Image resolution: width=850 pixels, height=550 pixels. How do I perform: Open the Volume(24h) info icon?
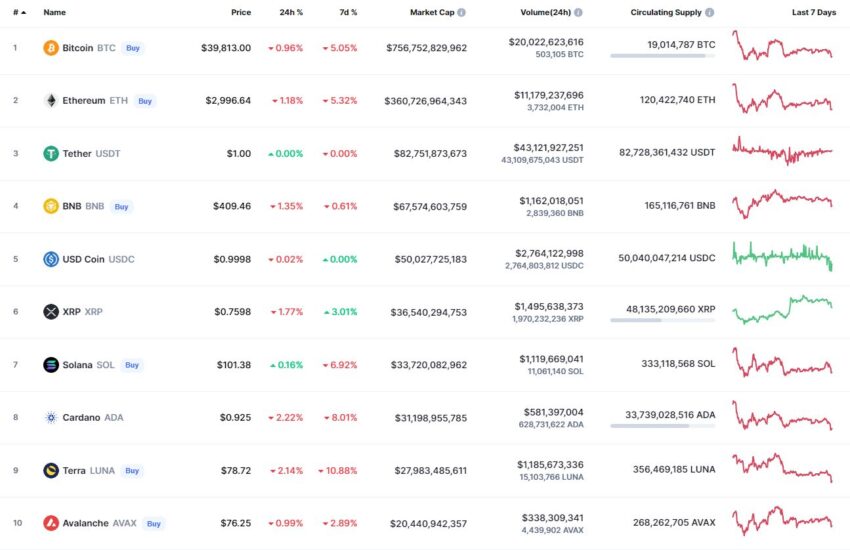[x=578, y=12]
